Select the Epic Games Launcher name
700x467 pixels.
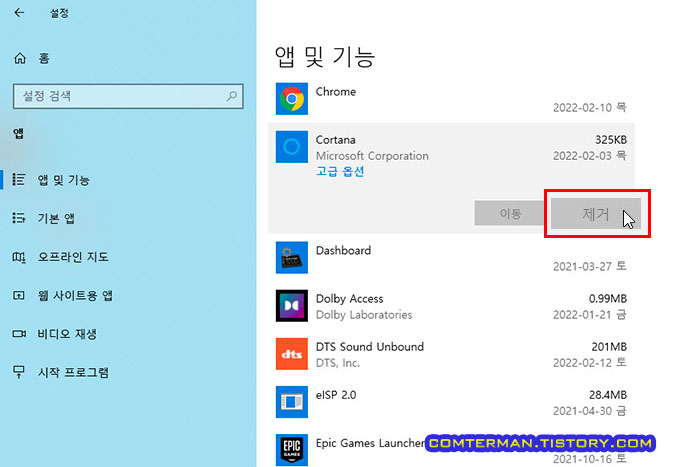pos(370,443)
